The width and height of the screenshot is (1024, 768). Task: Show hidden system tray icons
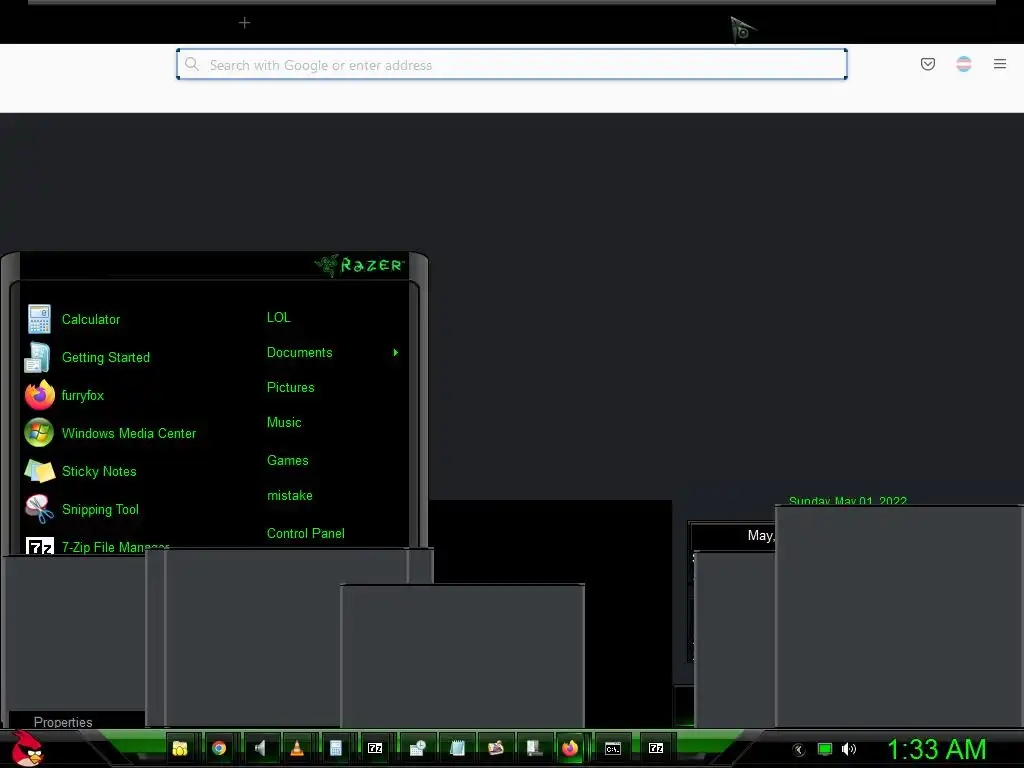point(798,750)
